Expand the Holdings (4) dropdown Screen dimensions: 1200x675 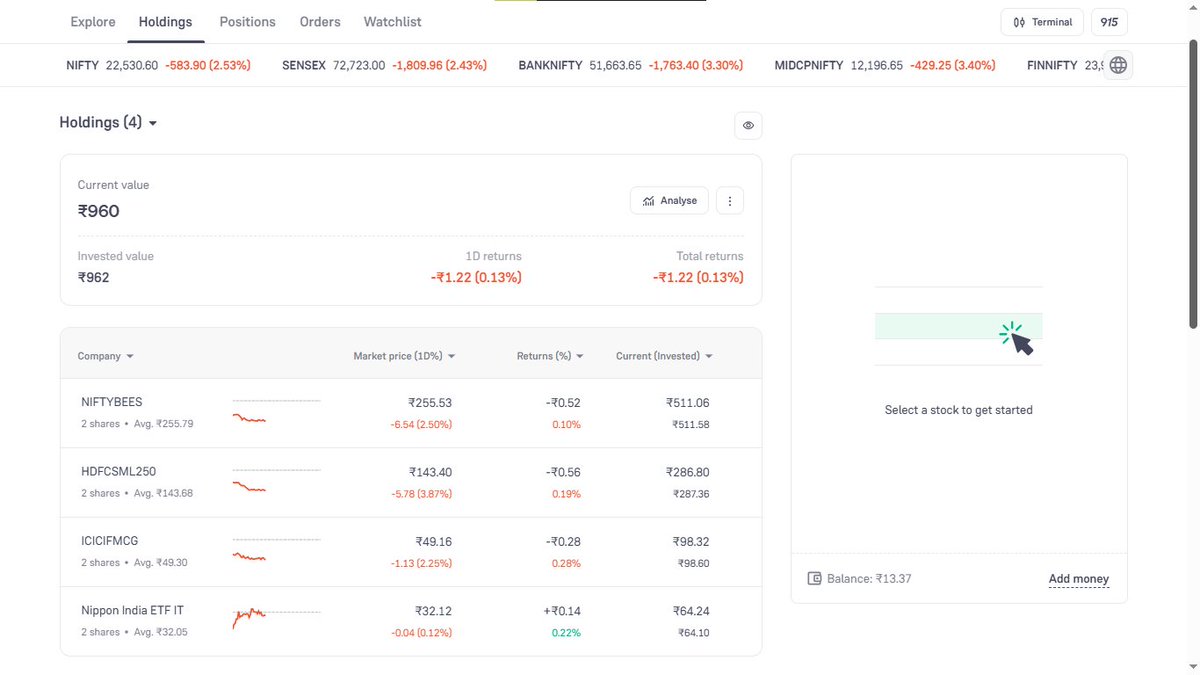click(x=108, y=122)
